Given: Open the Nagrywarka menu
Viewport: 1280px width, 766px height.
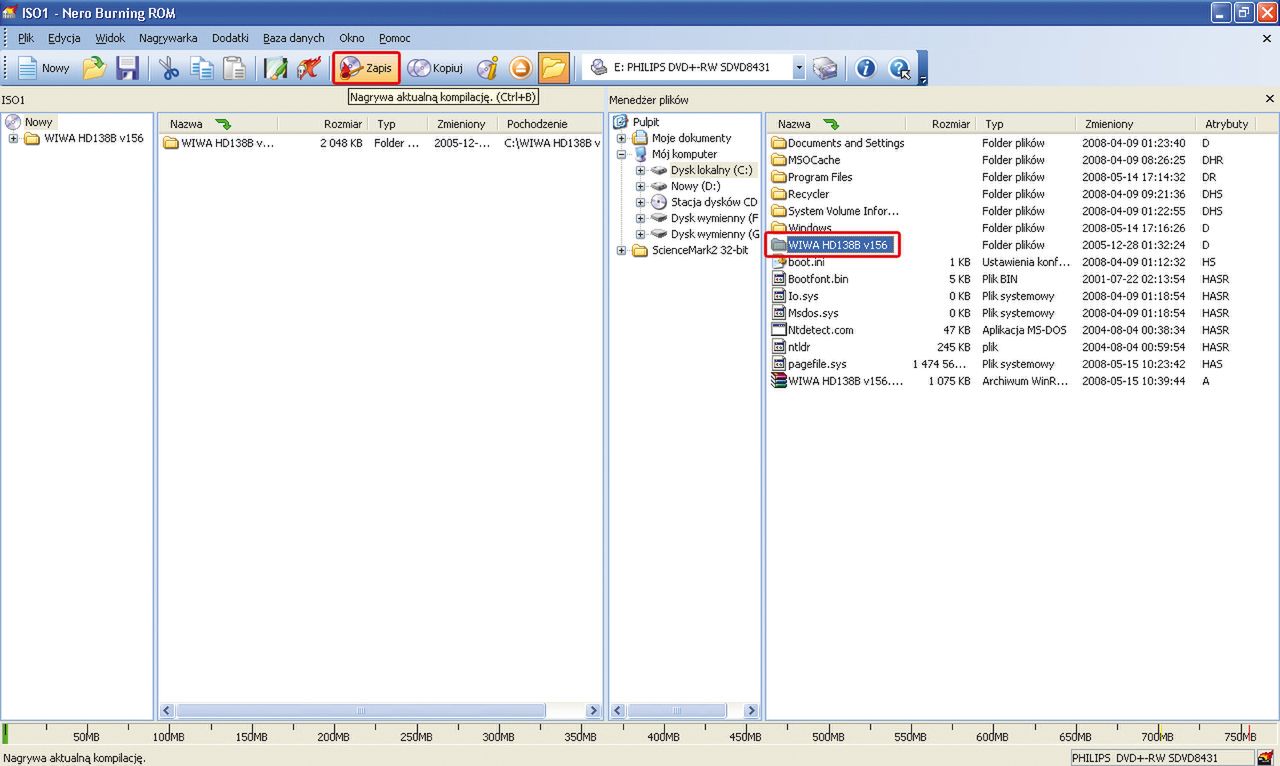Looking at the screenshot, I should [168, 38].
